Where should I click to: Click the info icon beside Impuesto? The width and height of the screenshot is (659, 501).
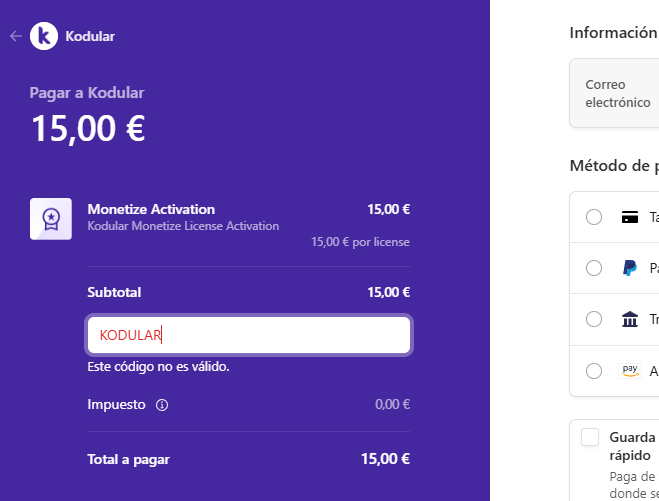click(x=162, y=405)
